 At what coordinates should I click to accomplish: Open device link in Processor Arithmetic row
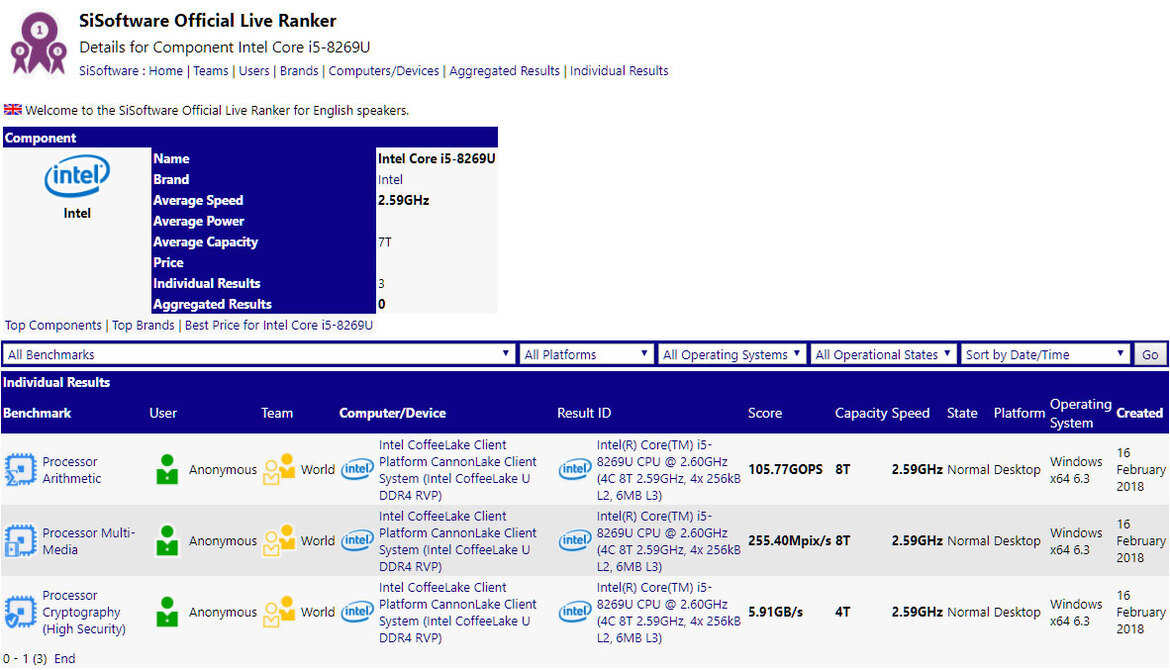[x=457, y=470]
